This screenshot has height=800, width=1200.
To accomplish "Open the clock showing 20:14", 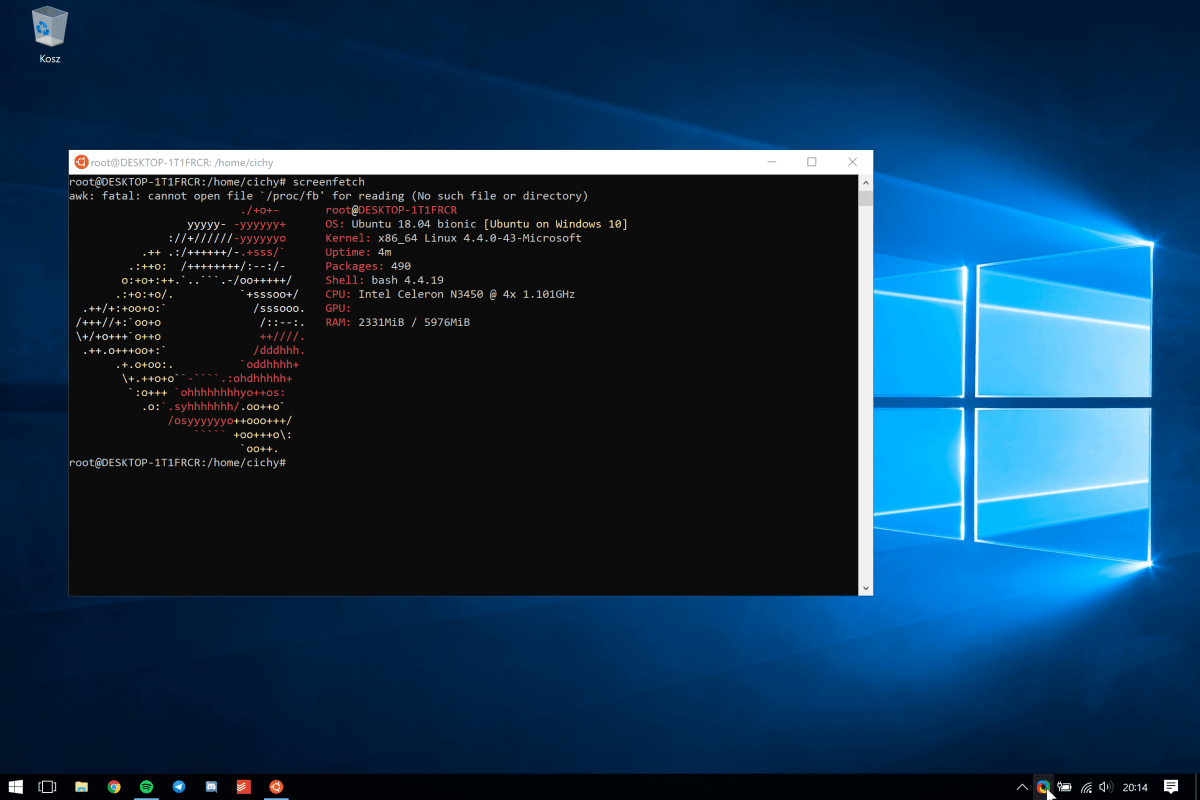I will click(1135, 787).
